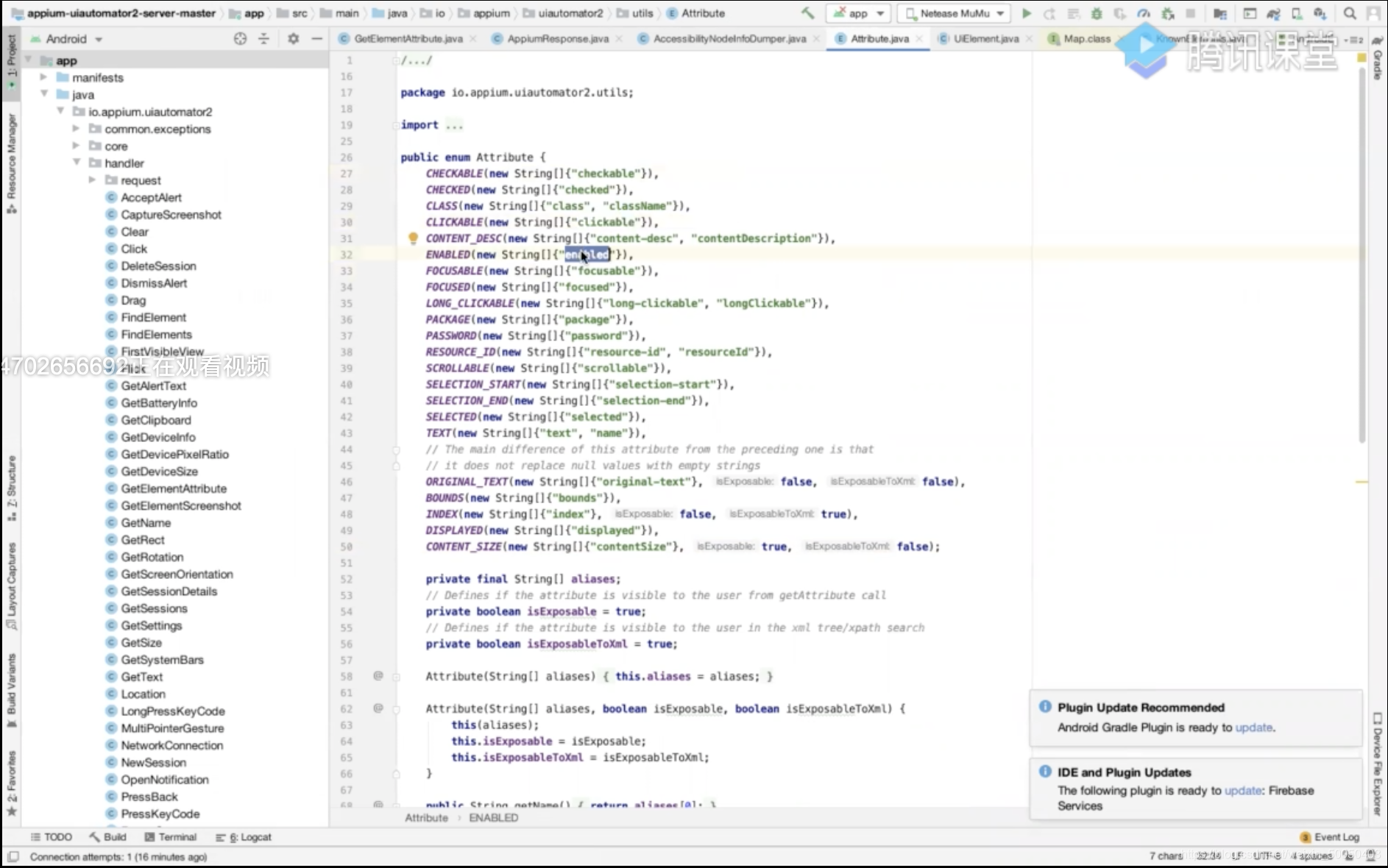Open AVD Manager from the toolbar
This screenshot has width=1388, height=868.
[x=1297, y=13]
